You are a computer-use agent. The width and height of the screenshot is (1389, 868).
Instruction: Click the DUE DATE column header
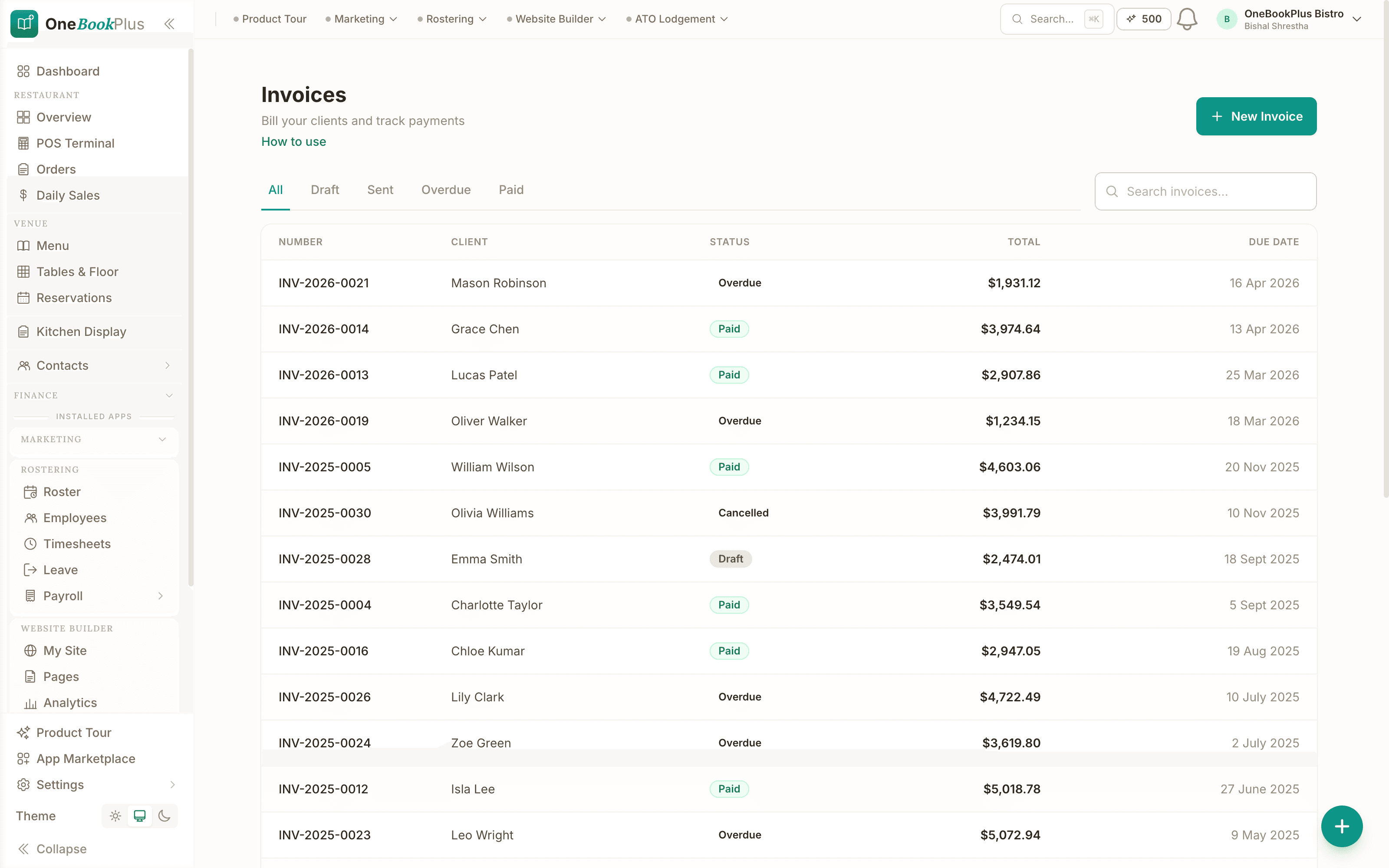[1274, 242]
